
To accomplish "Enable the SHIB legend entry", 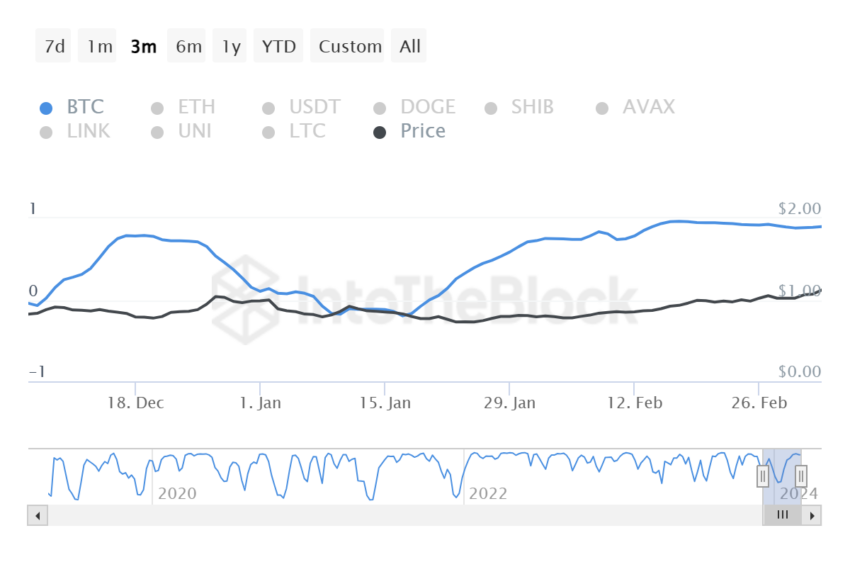I will [519, 107].
